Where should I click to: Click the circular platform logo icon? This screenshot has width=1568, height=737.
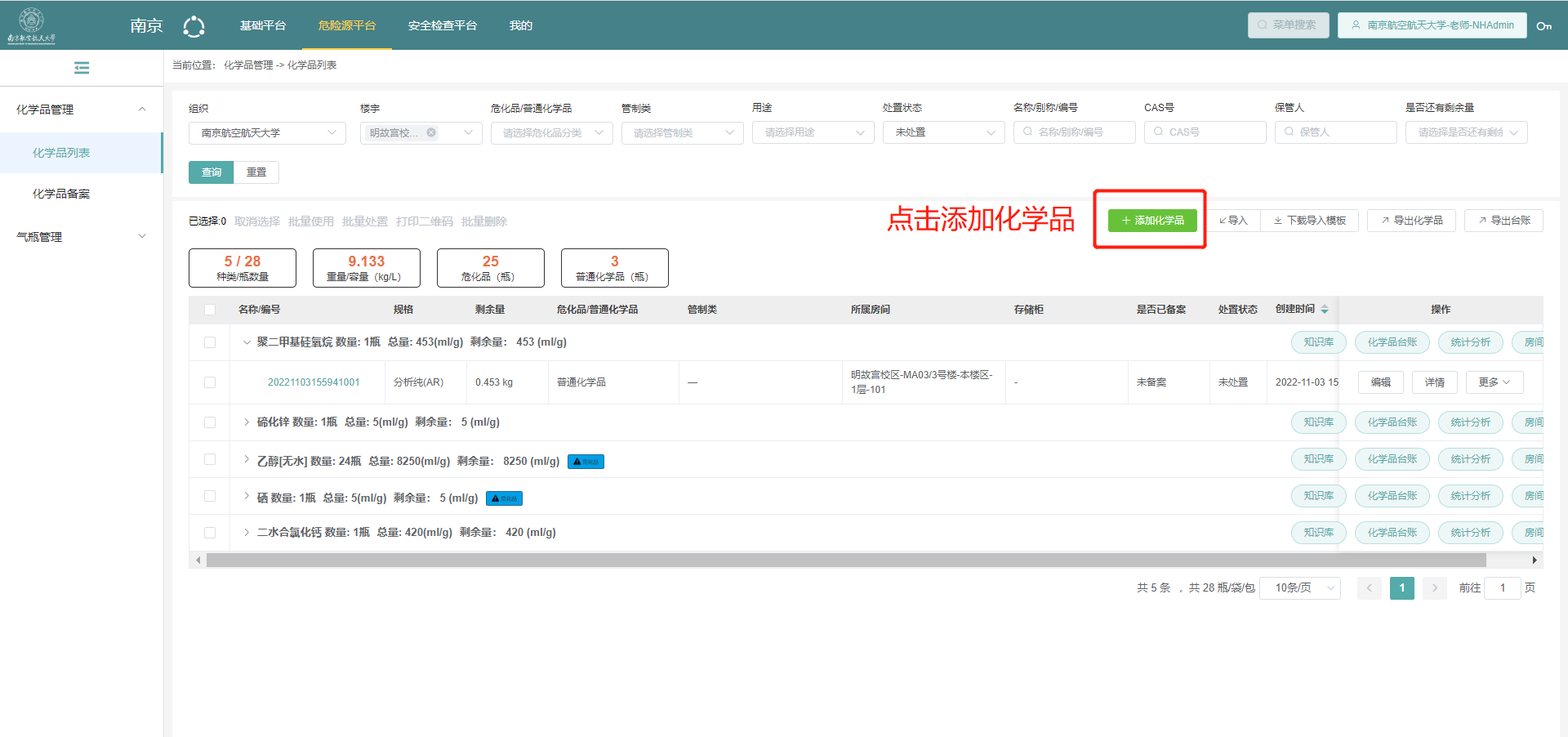(x=194, y=26)
